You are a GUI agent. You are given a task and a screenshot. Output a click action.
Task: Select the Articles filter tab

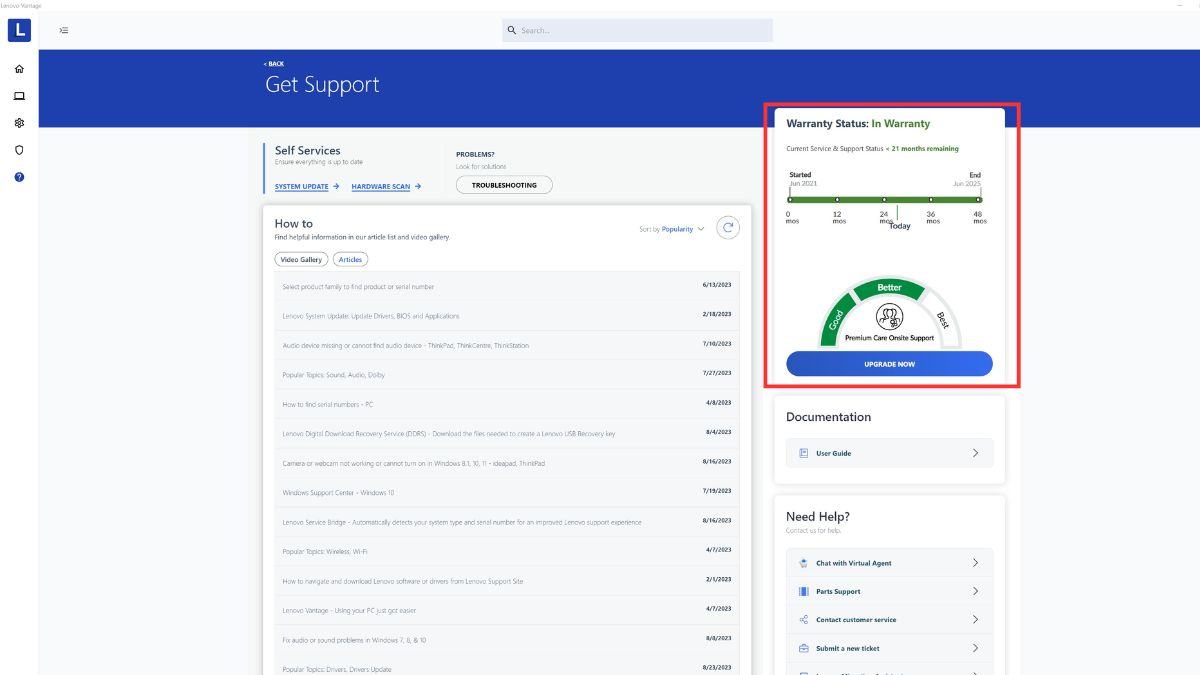point(350,259)
